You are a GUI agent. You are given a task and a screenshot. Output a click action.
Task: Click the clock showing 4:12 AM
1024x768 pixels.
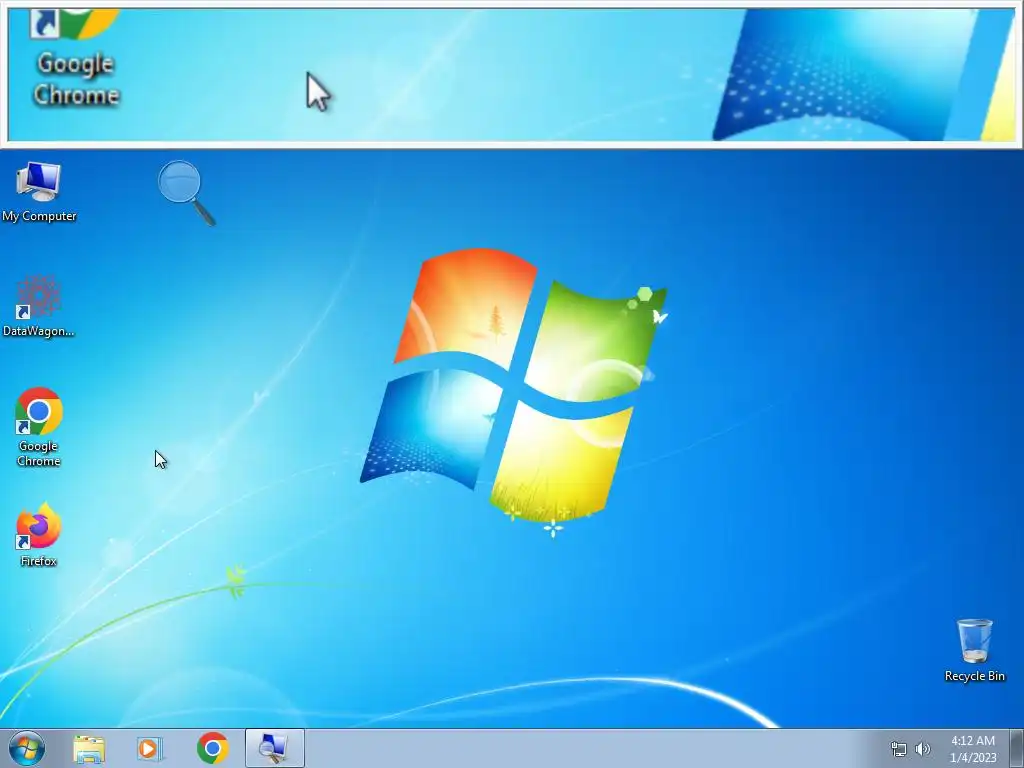click(972, 741)
